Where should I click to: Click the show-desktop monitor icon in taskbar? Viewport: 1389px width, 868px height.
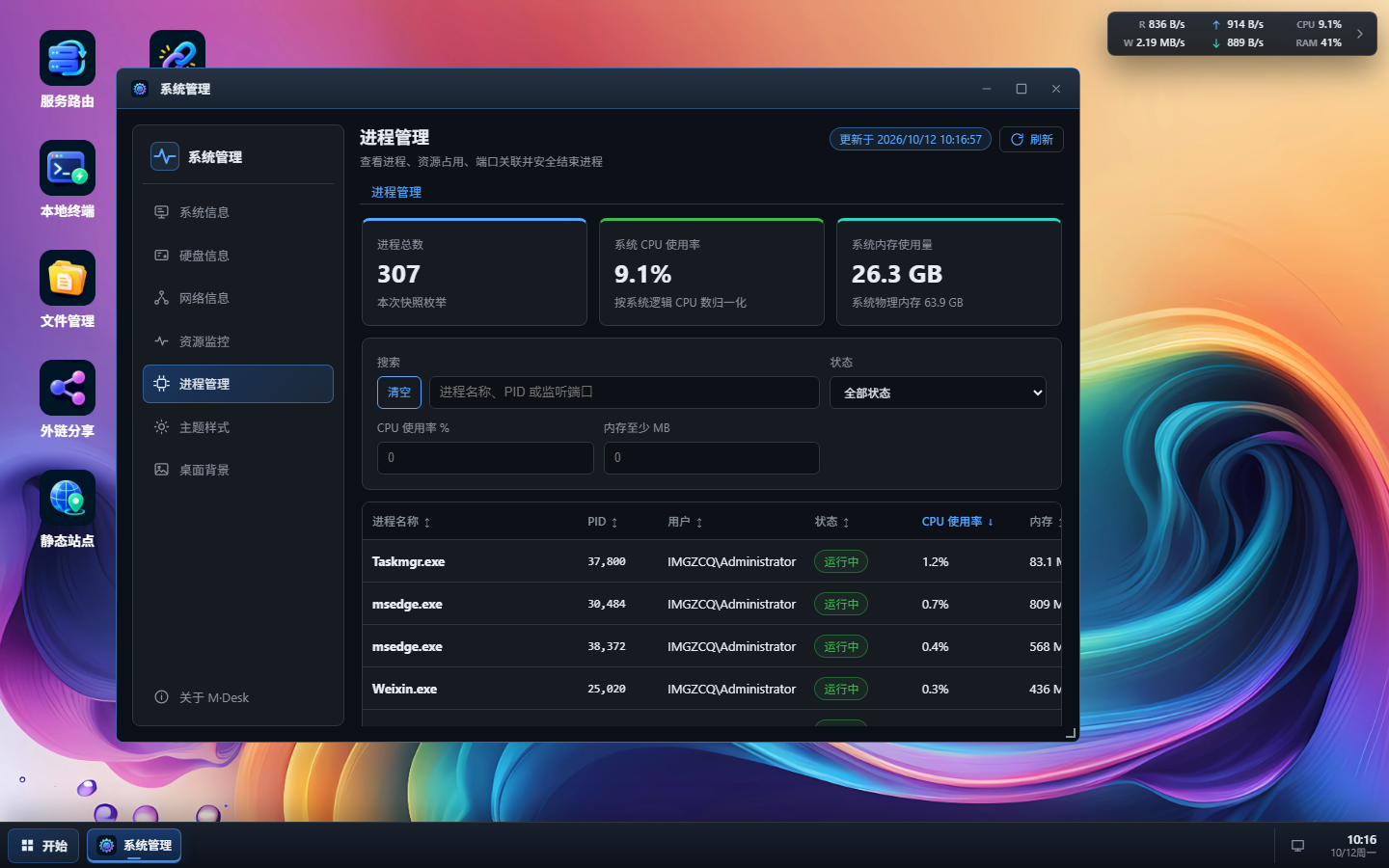[x=1297, y=846]
